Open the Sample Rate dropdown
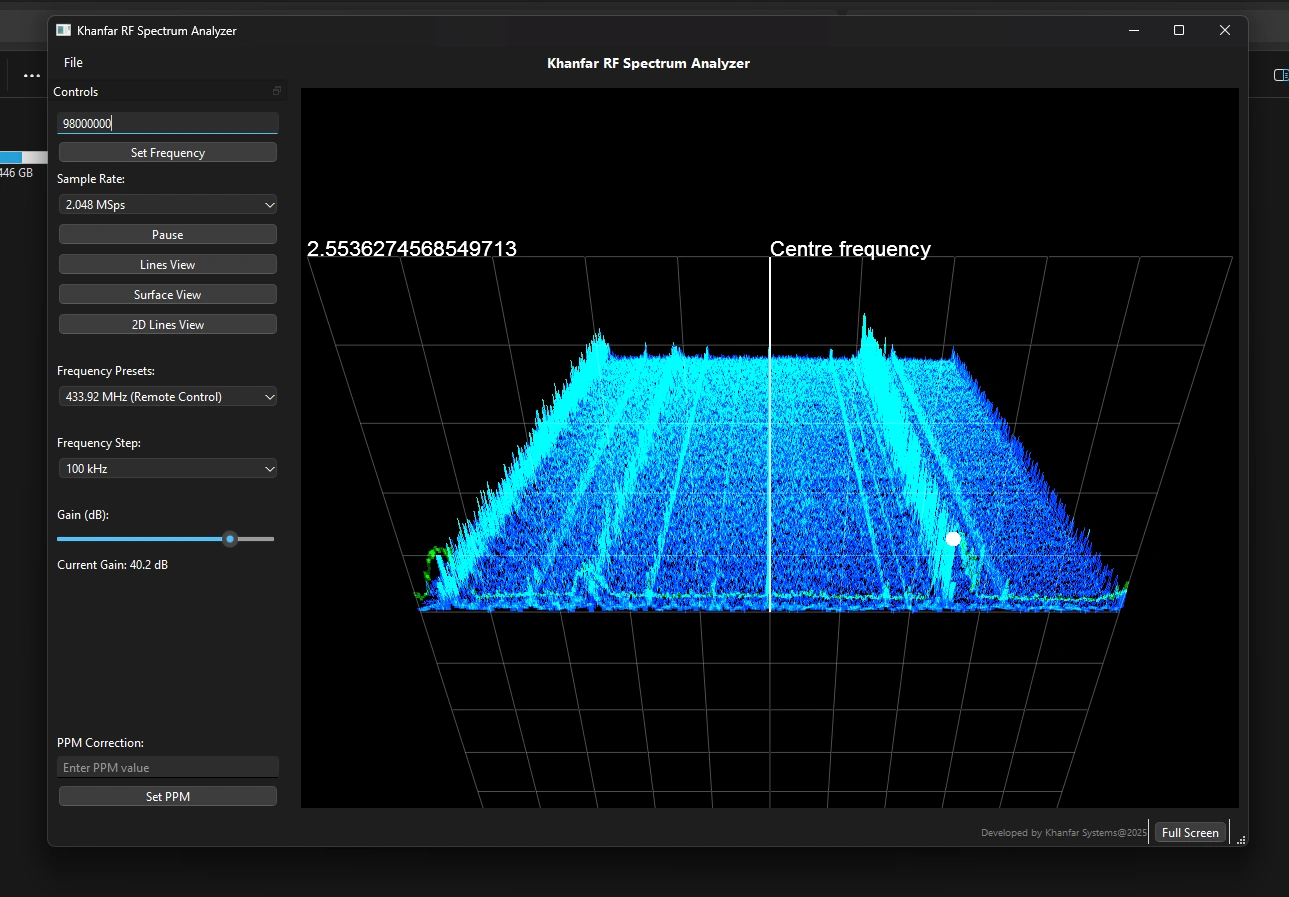 pyautogui.click(x=167, y=204)
